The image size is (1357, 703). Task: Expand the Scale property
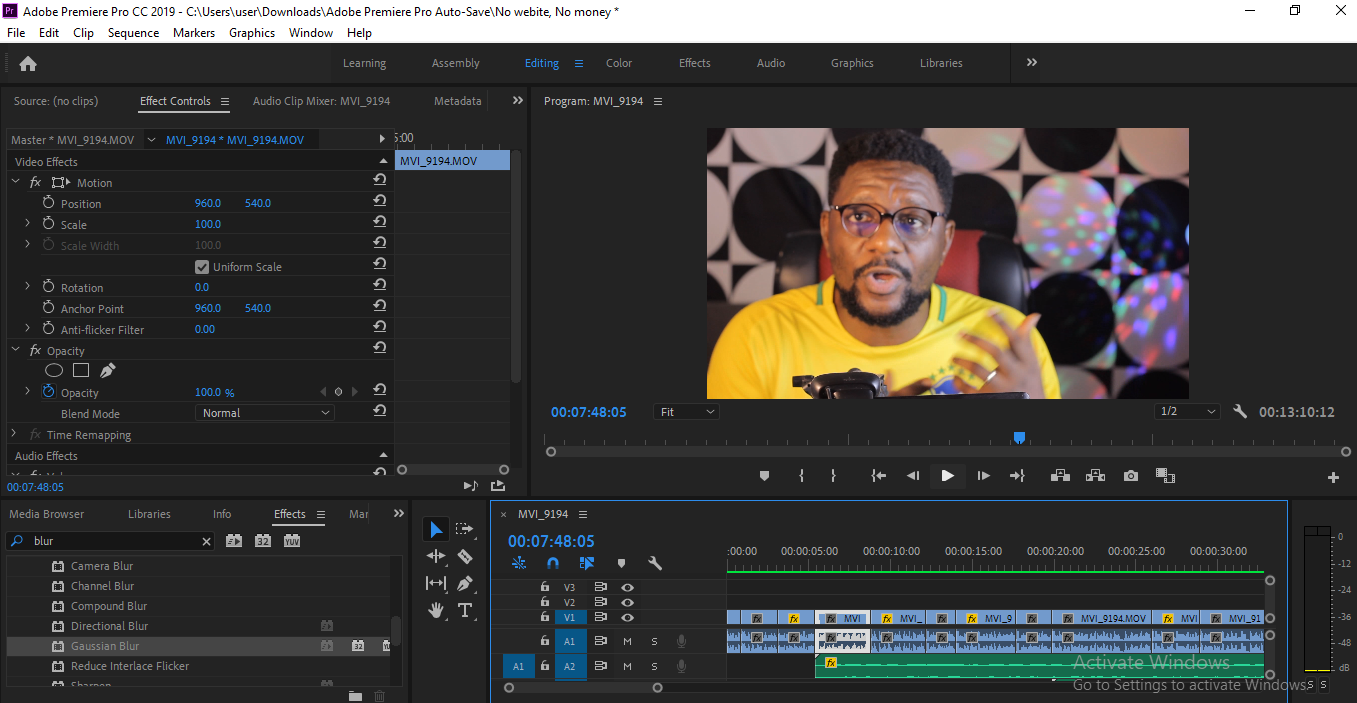[x=28, y=224]
